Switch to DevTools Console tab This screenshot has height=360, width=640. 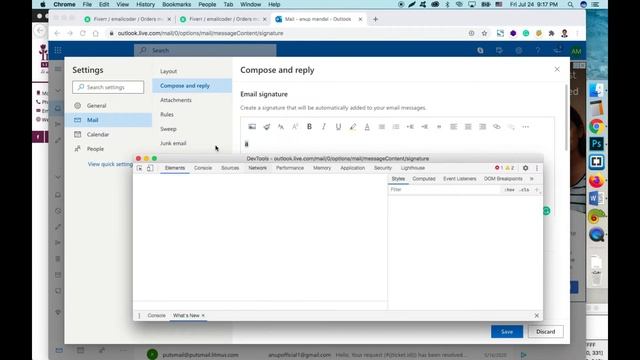click(203, 168)
